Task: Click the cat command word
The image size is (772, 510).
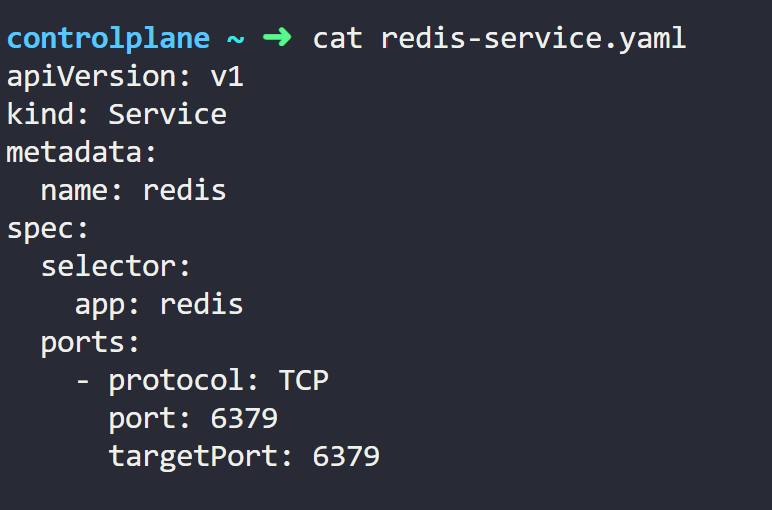Action: click(338, 38)
